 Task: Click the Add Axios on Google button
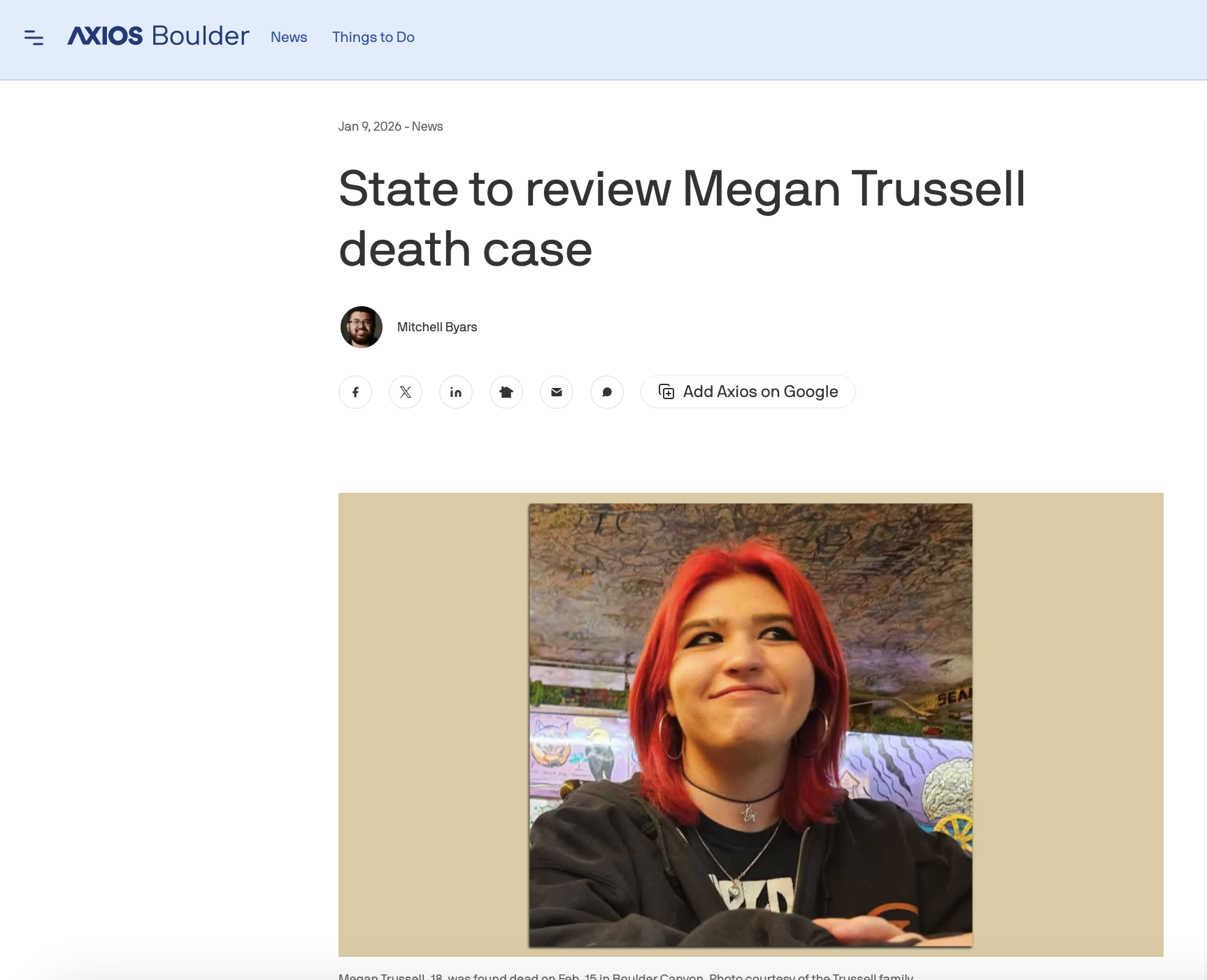[x=748, y=391]
